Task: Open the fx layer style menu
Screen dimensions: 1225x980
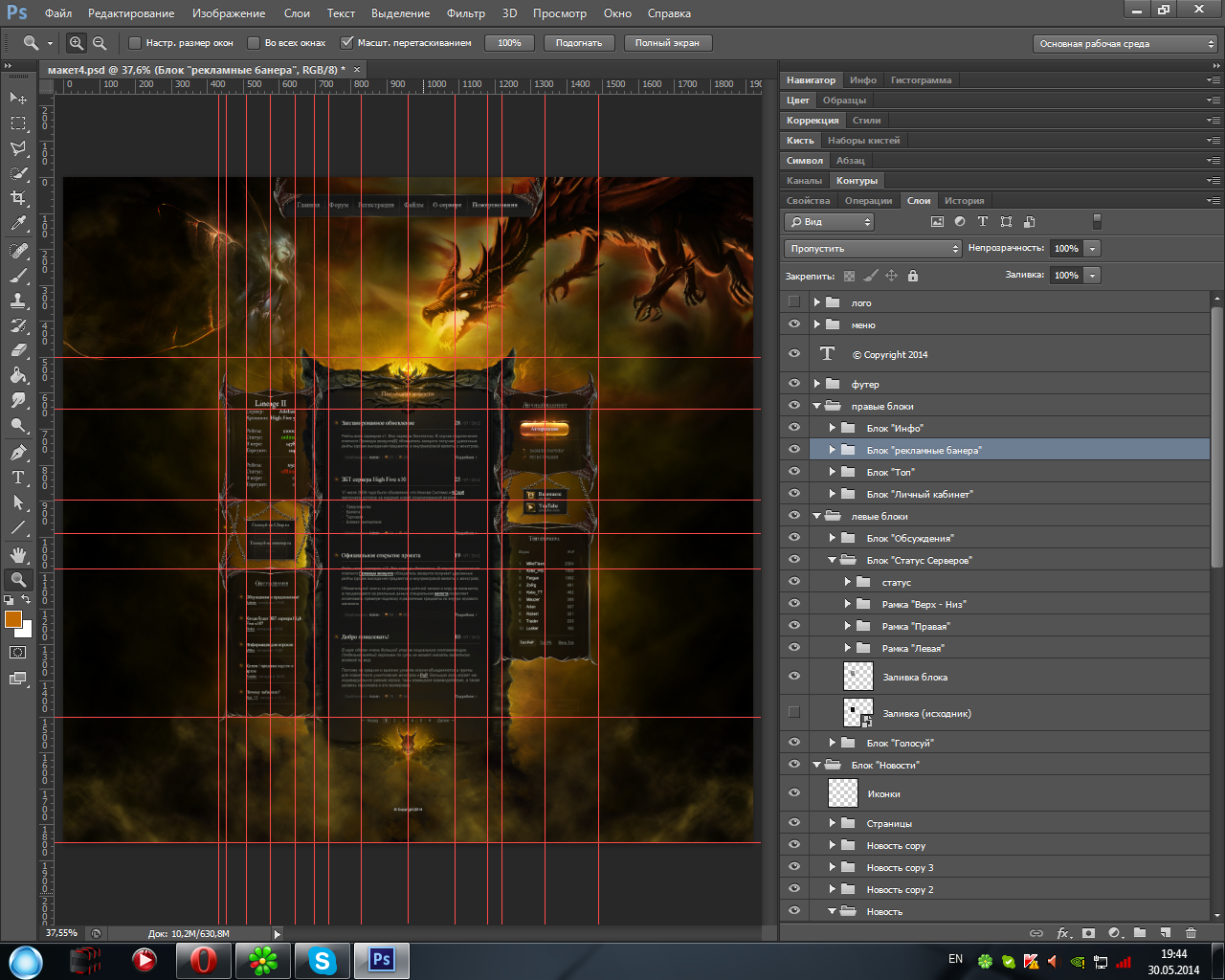Action: (x=1062, y=932)
